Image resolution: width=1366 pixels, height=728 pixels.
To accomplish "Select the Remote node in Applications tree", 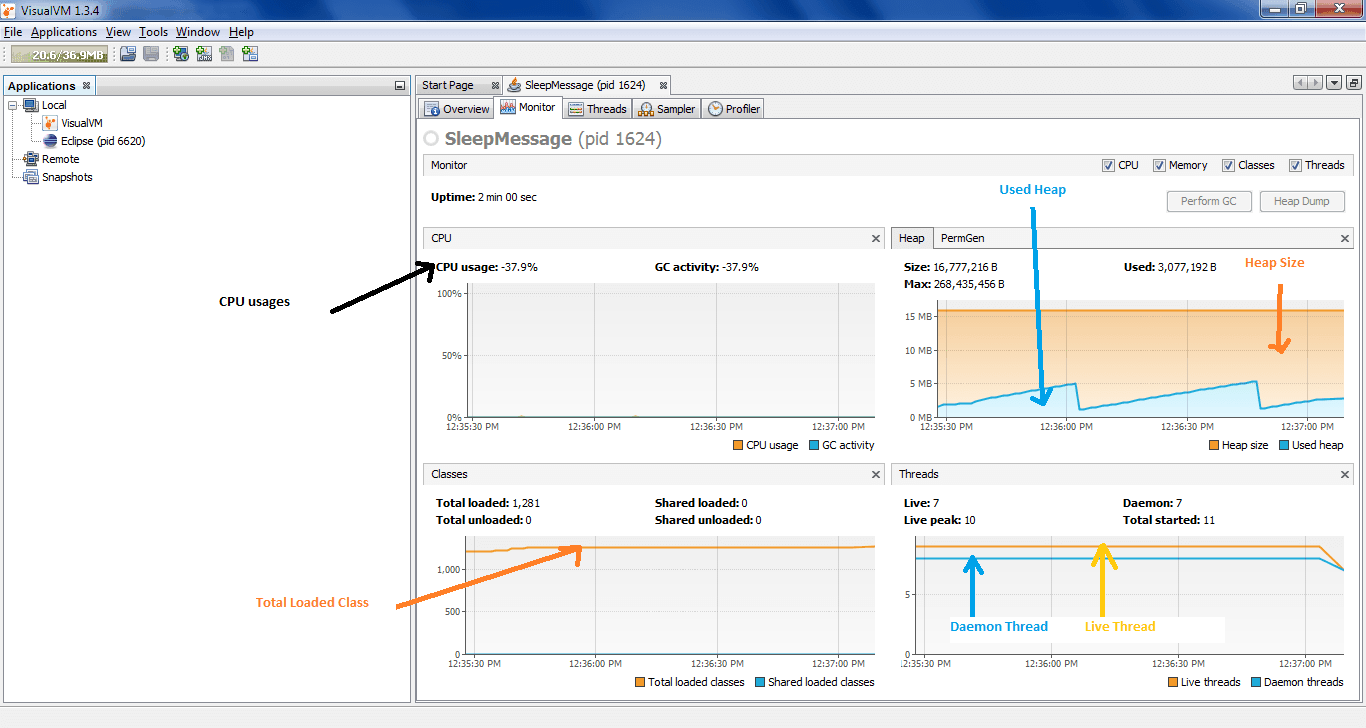I will [60, 159].
